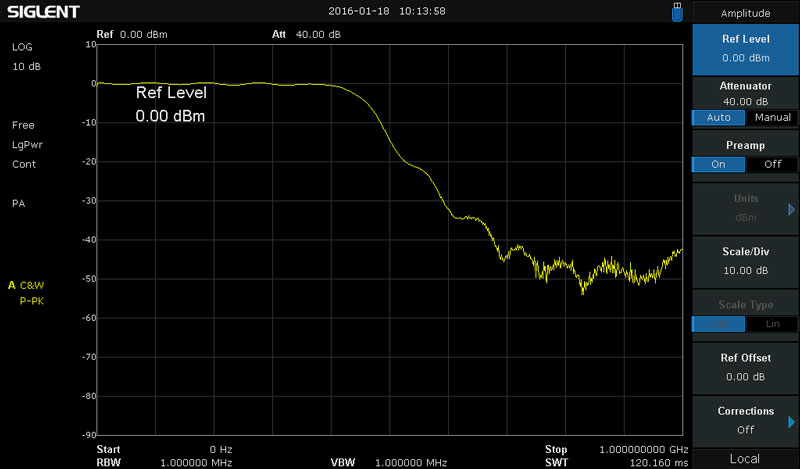Image resolution: width=800 pixels, height=469 pixels.
Task: Click the USB drive icon in the top bar
Action: (x=677, y=12)
